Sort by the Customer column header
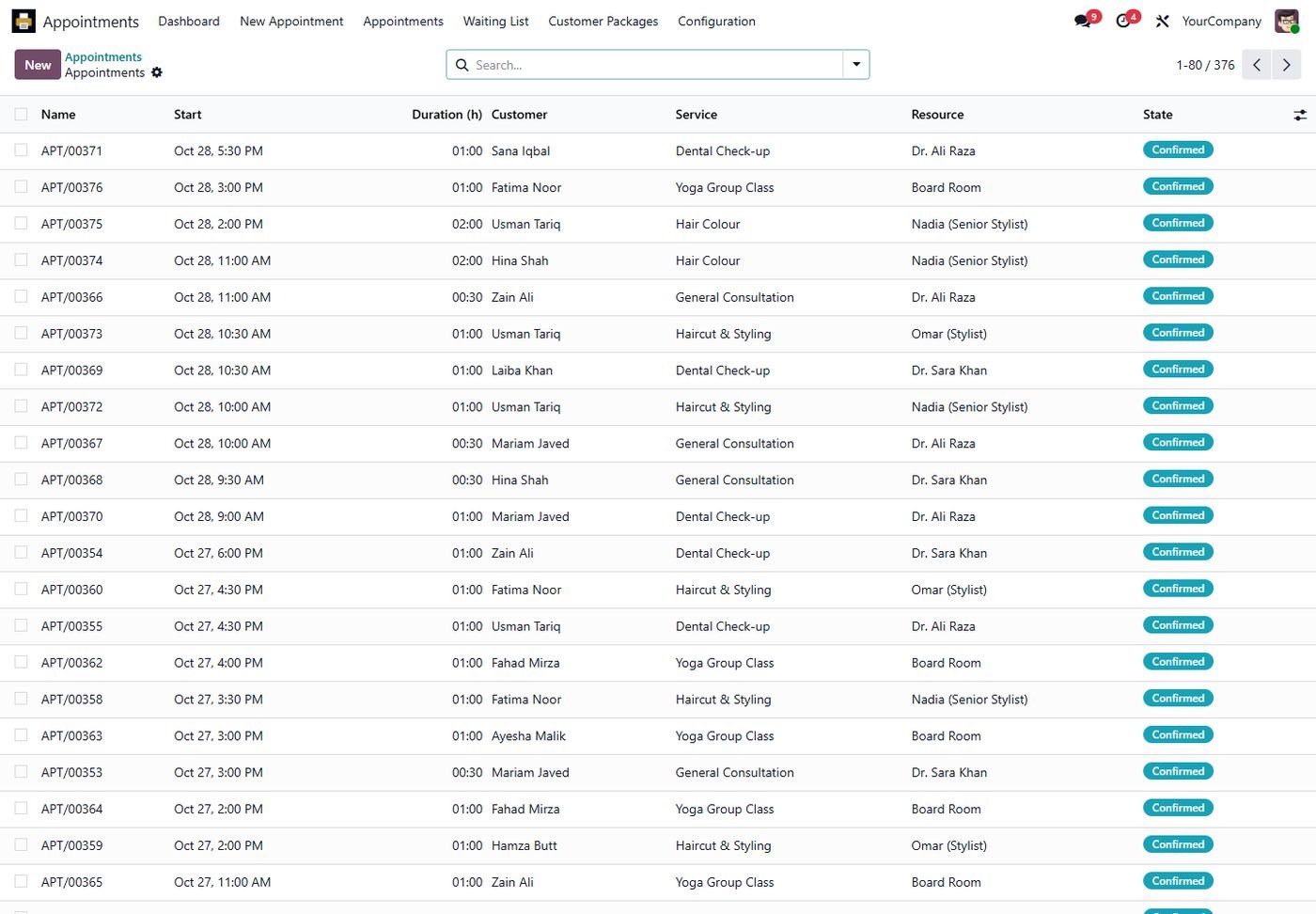 click(519, 115)
